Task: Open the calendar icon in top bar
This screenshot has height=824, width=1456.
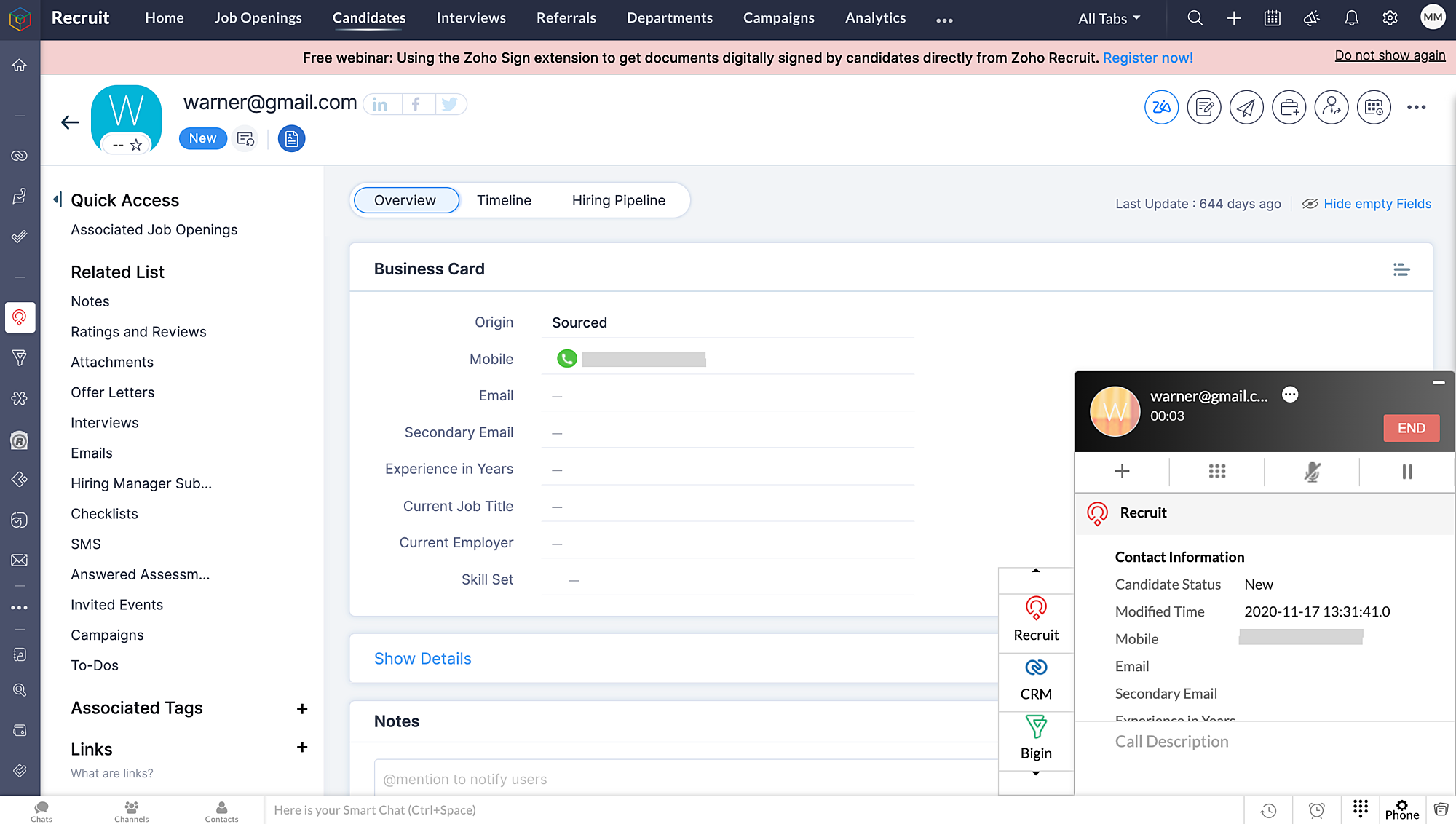Action: pos(1272,18)
